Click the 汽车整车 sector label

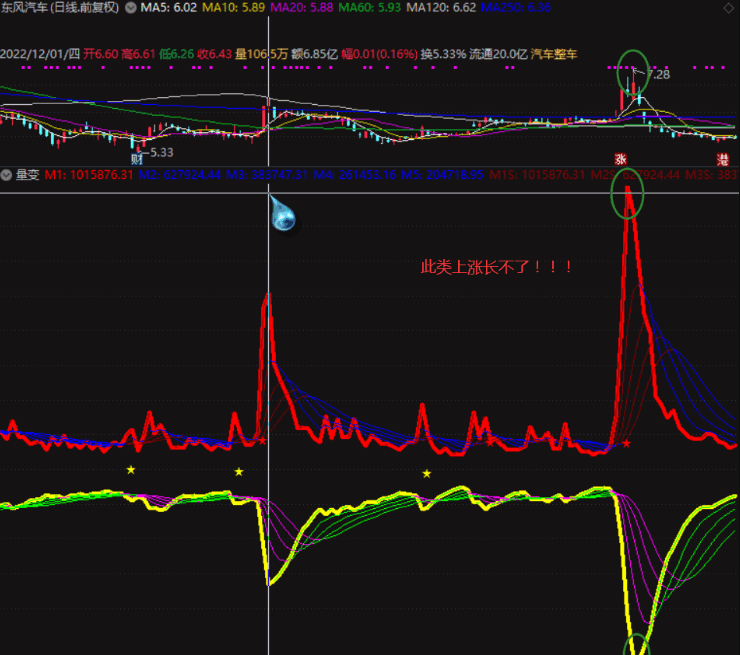pos(554,54)
